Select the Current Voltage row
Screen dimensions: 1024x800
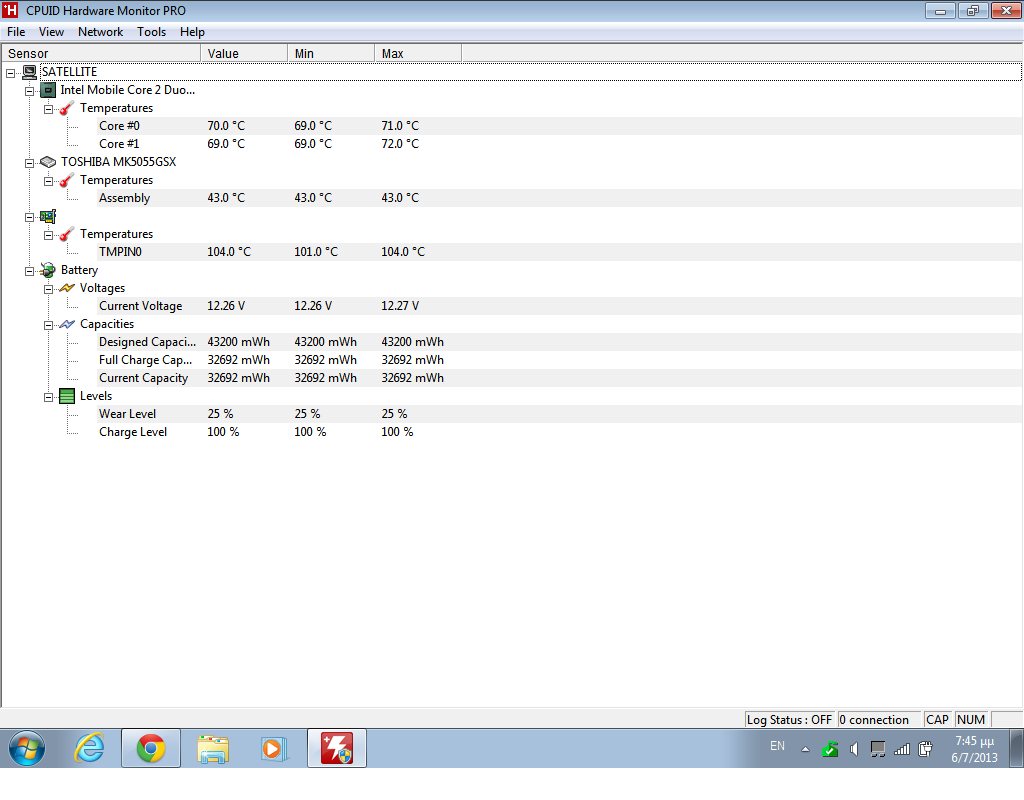[x=559, y=306]
